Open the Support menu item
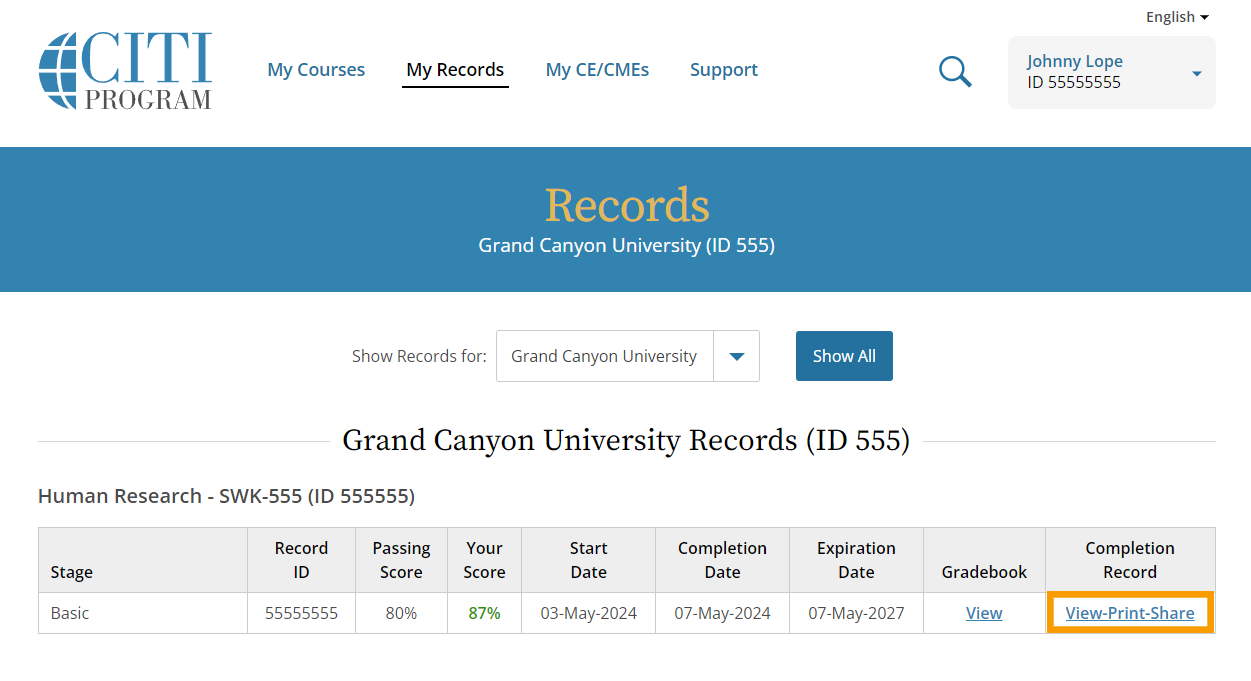 pos(724,70)
